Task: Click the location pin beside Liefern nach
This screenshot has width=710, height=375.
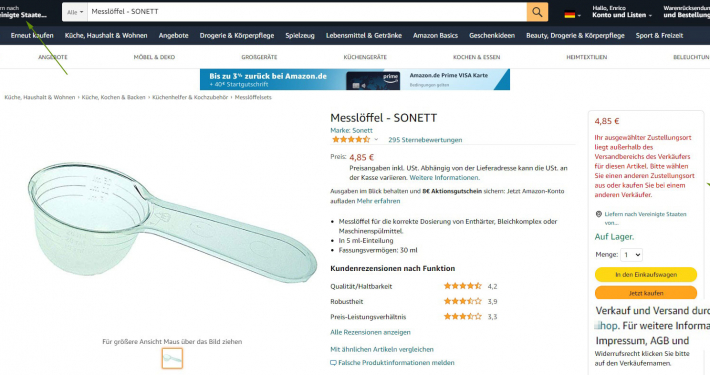Action: point(599,214)
